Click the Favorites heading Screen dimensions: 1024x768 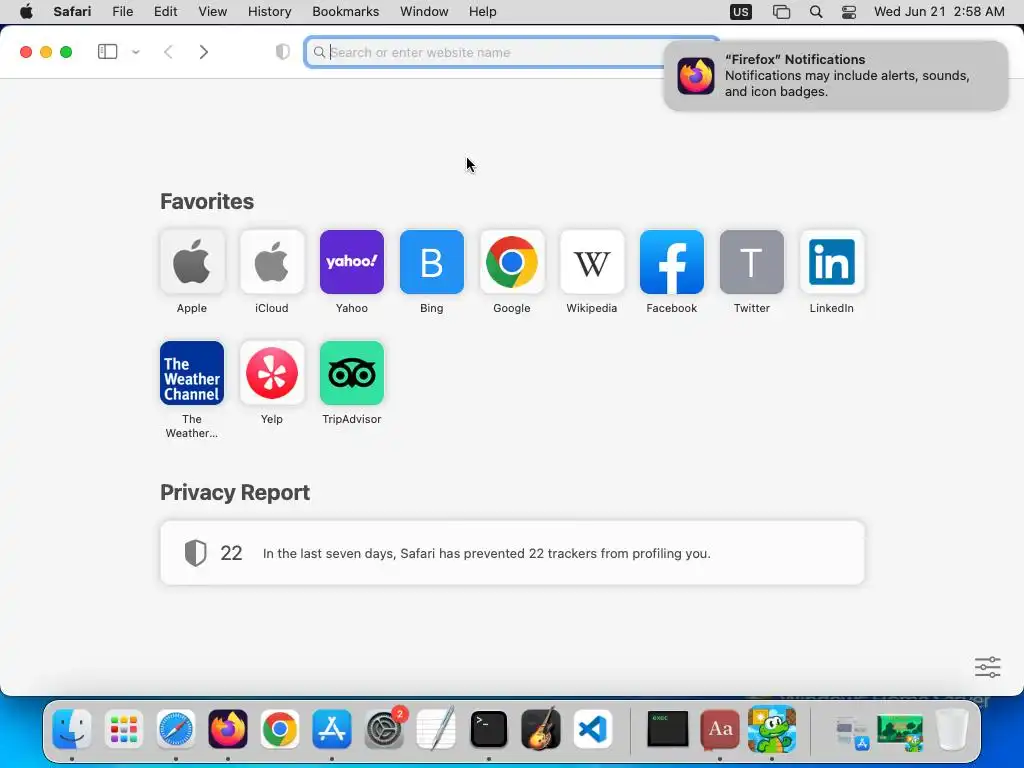207,201
